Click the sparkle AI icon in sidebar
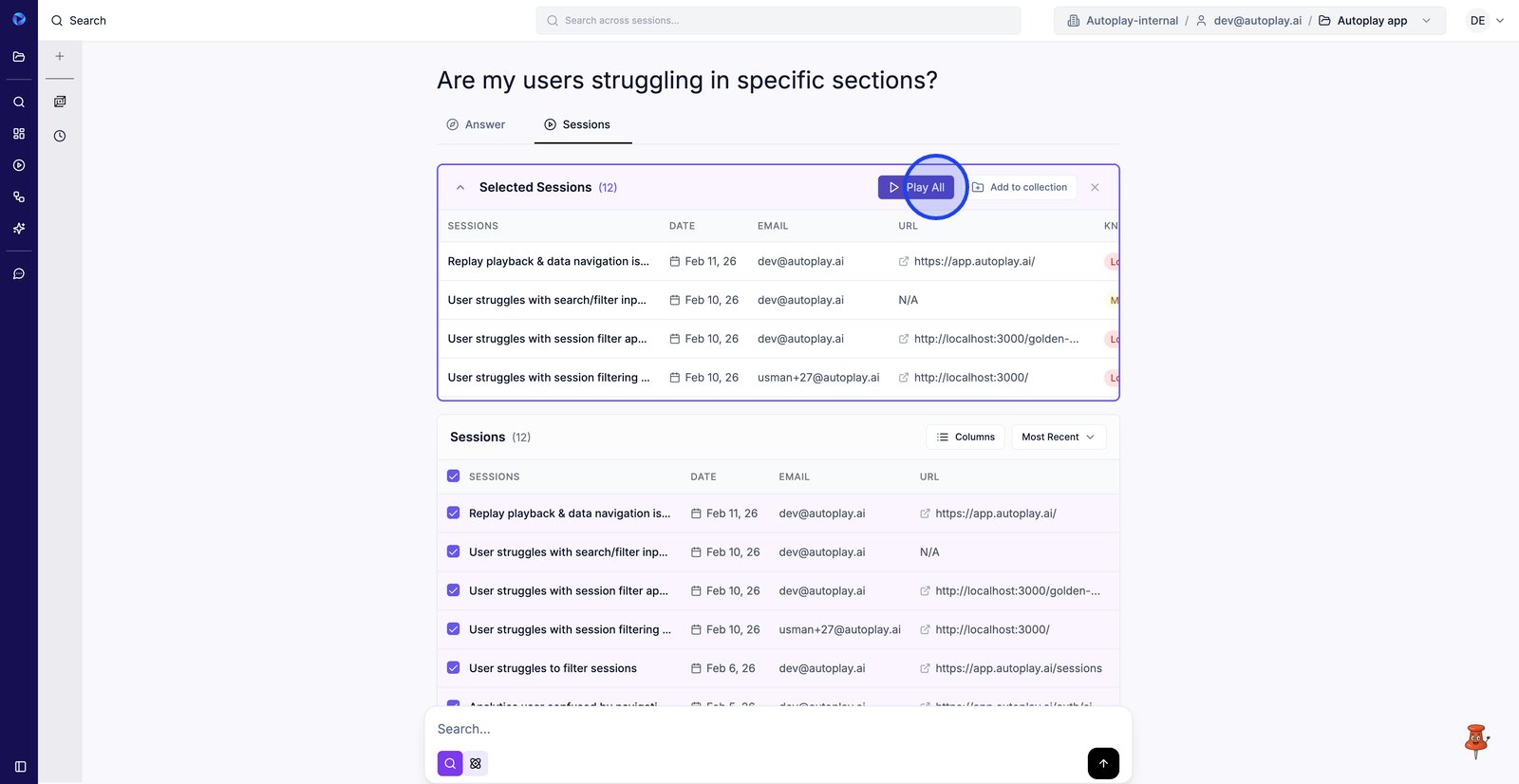1519x784 pixels. [x=18, y=229]
